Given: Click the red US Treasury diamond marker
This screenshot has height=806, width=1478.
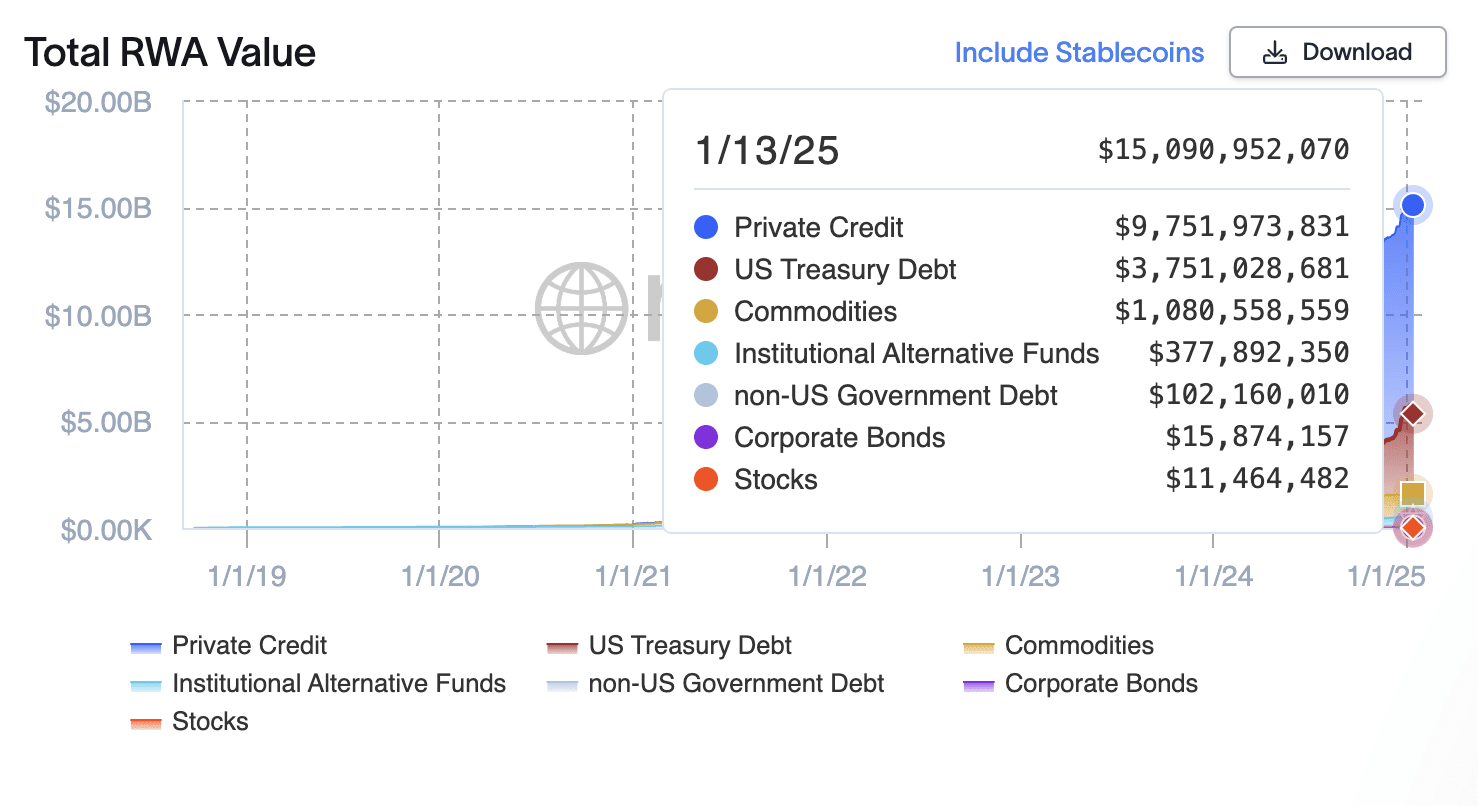Looking at the screenshot, I should pos(1412,414).
